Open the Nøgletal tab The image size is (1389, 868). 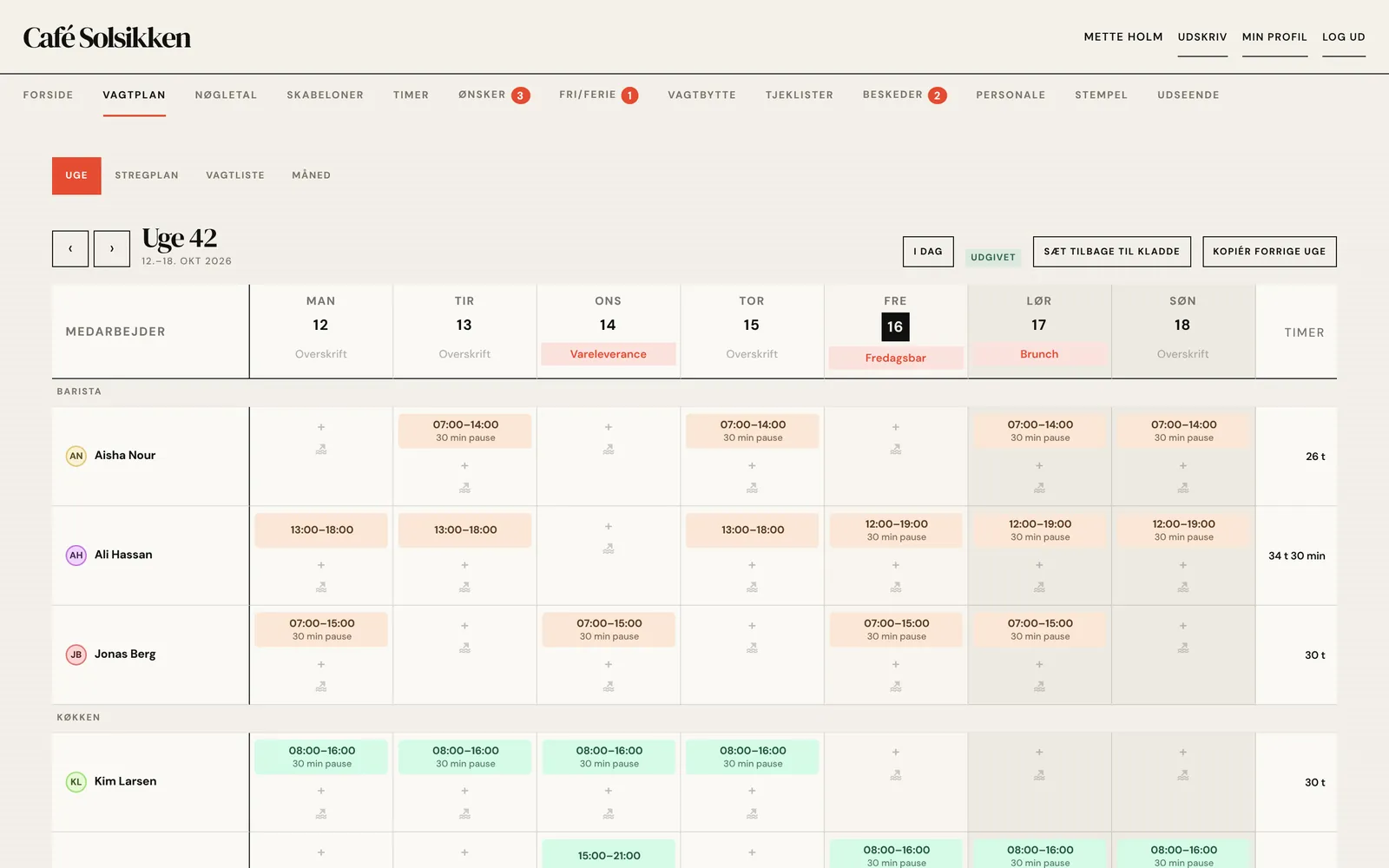tap(226, 95)
